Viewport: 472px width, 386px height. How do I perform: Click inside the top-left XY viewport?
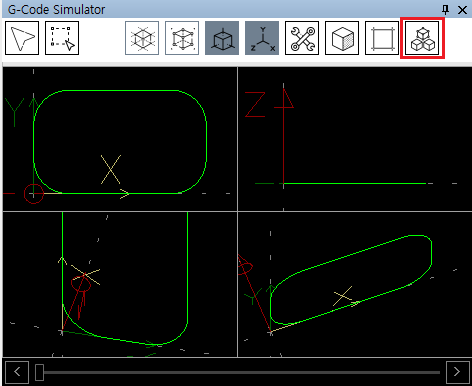120,139
